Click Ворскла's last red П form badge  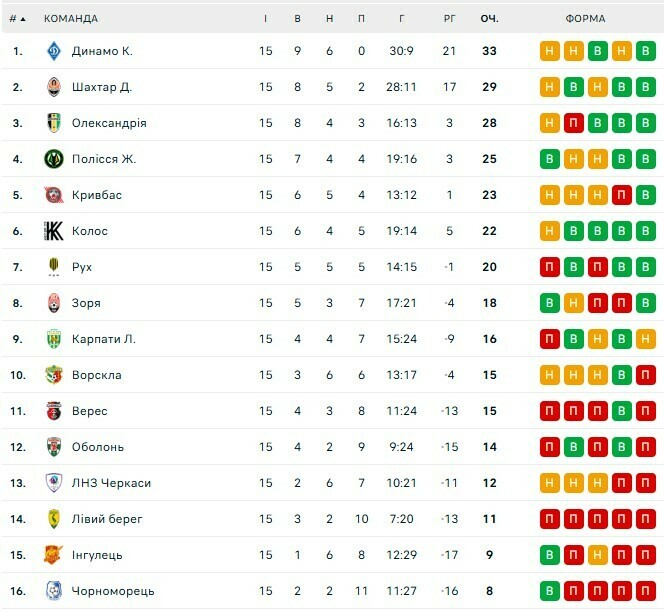pos(645,375)
